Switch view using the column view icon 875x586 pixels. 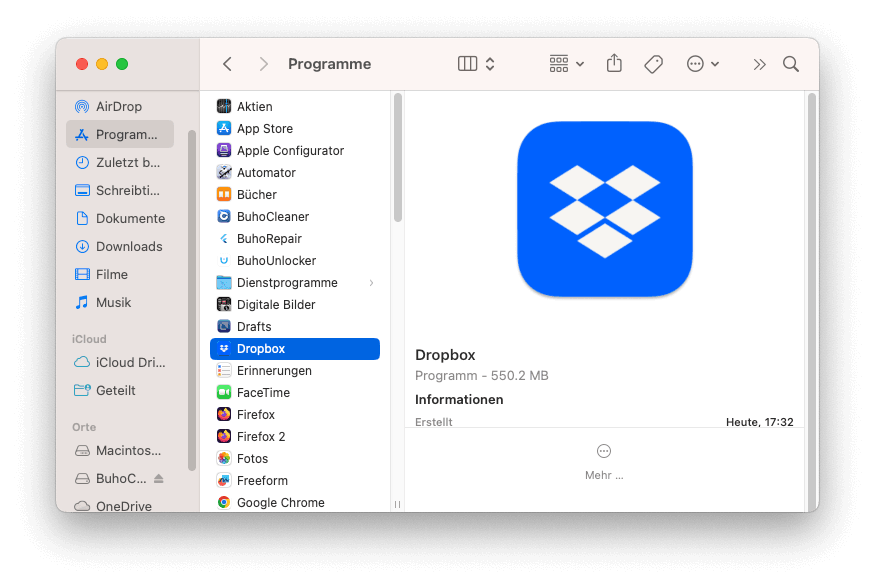pyautogui.click(x=467, y=64)
